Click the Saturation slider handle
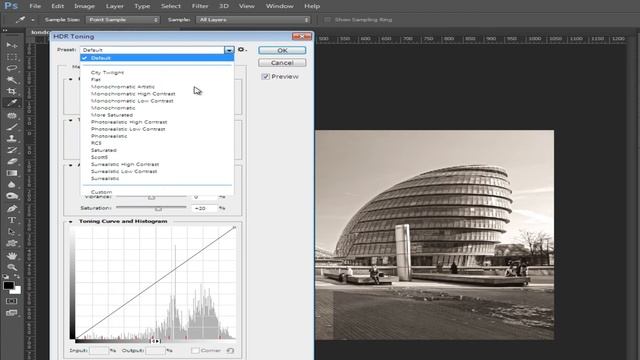Viewport: 640px width, 360px height. point(158,209)
